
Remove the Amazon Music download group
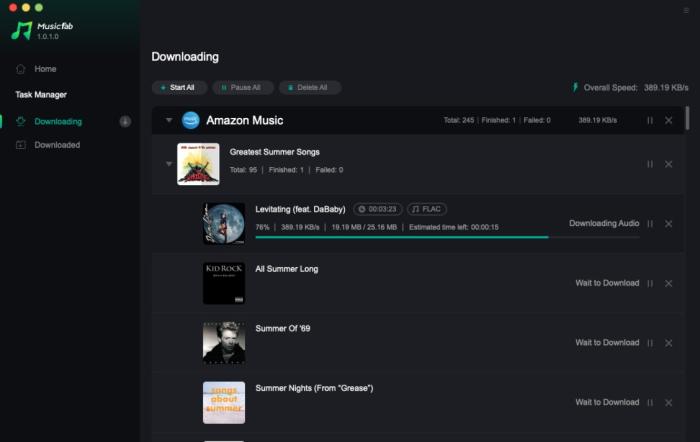(668, 121)
